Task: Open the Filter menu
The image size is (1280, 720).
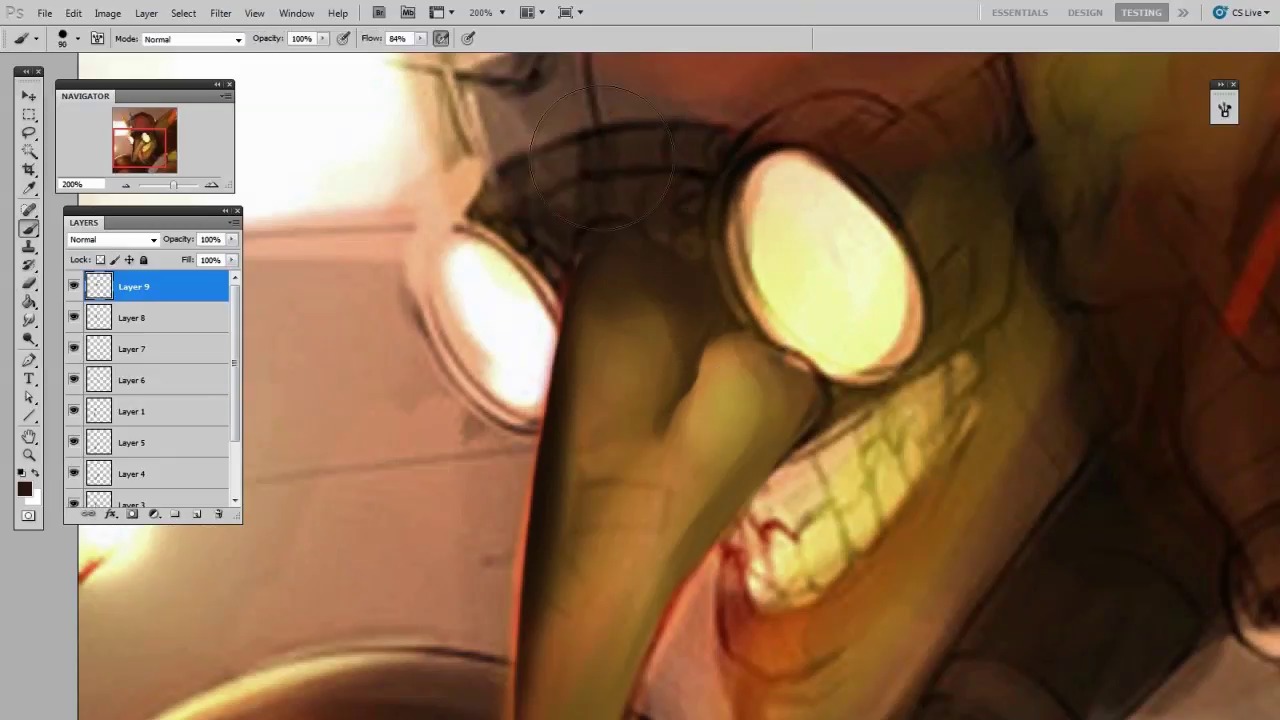Action: pyautogui.click(x=221, y=13)
